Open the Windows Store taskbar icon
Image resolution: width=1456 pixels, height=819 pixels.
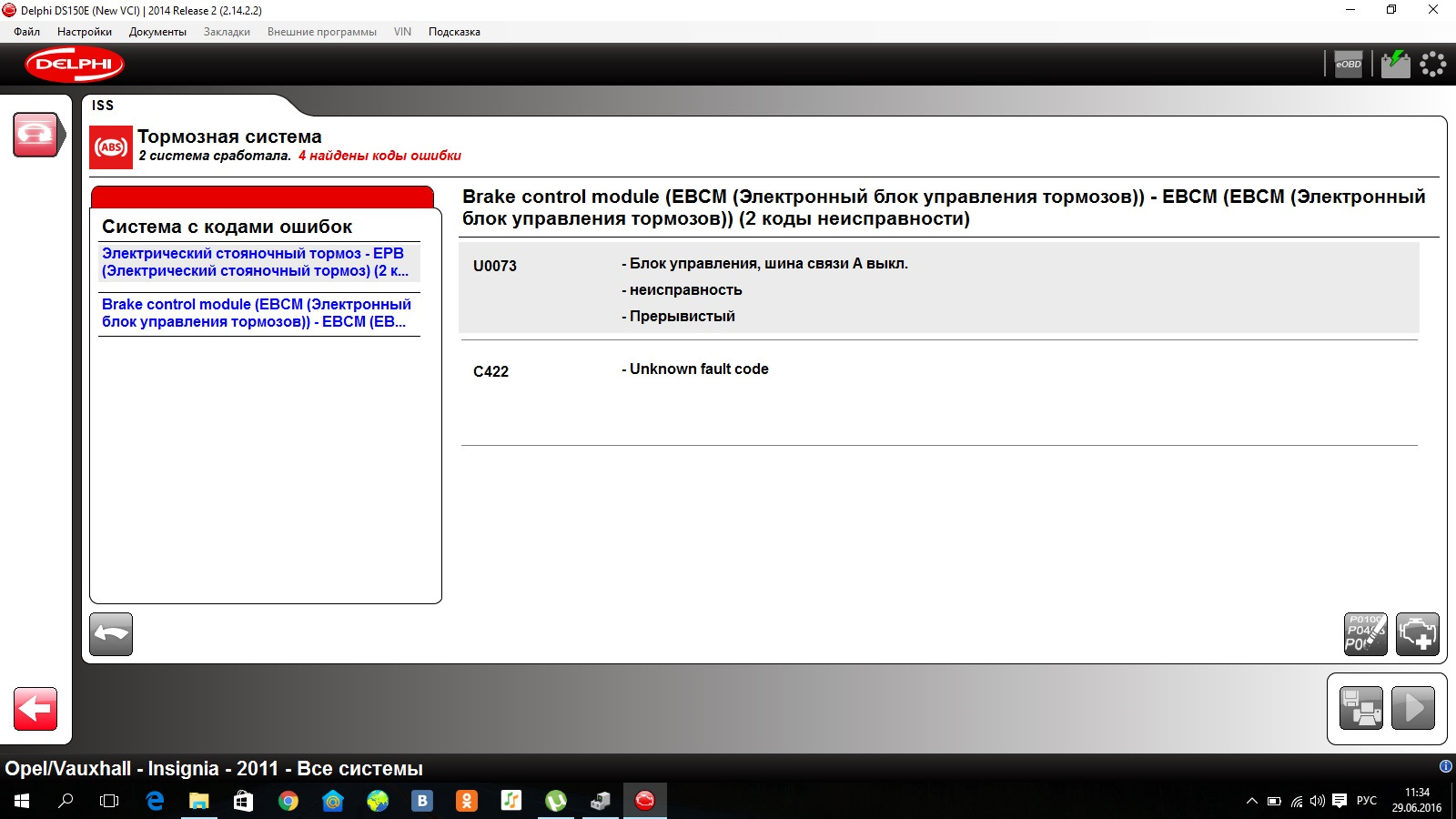(x=243, y=801)
